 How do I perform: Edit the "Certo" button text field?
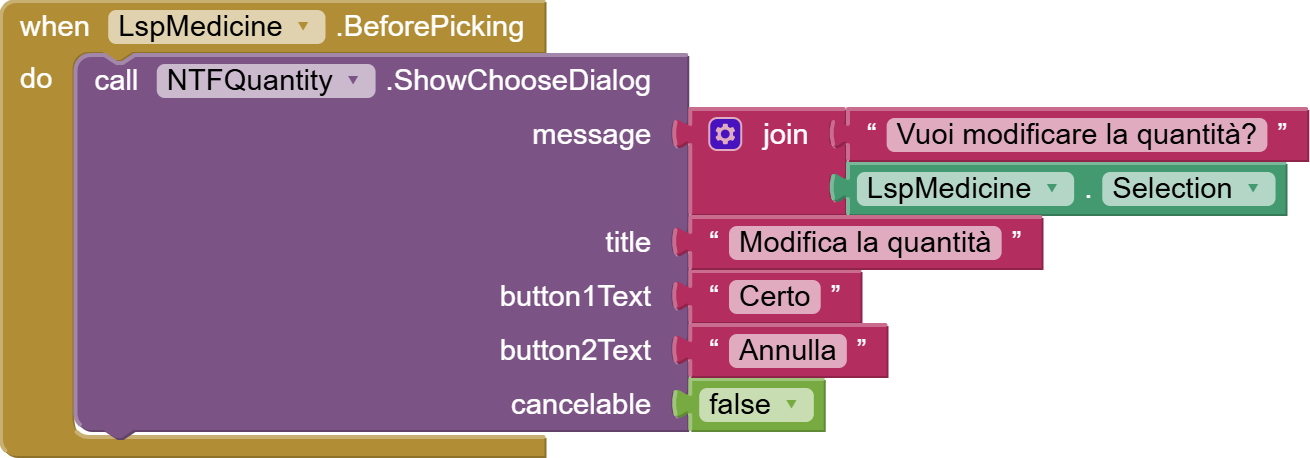tap(774, 296)
